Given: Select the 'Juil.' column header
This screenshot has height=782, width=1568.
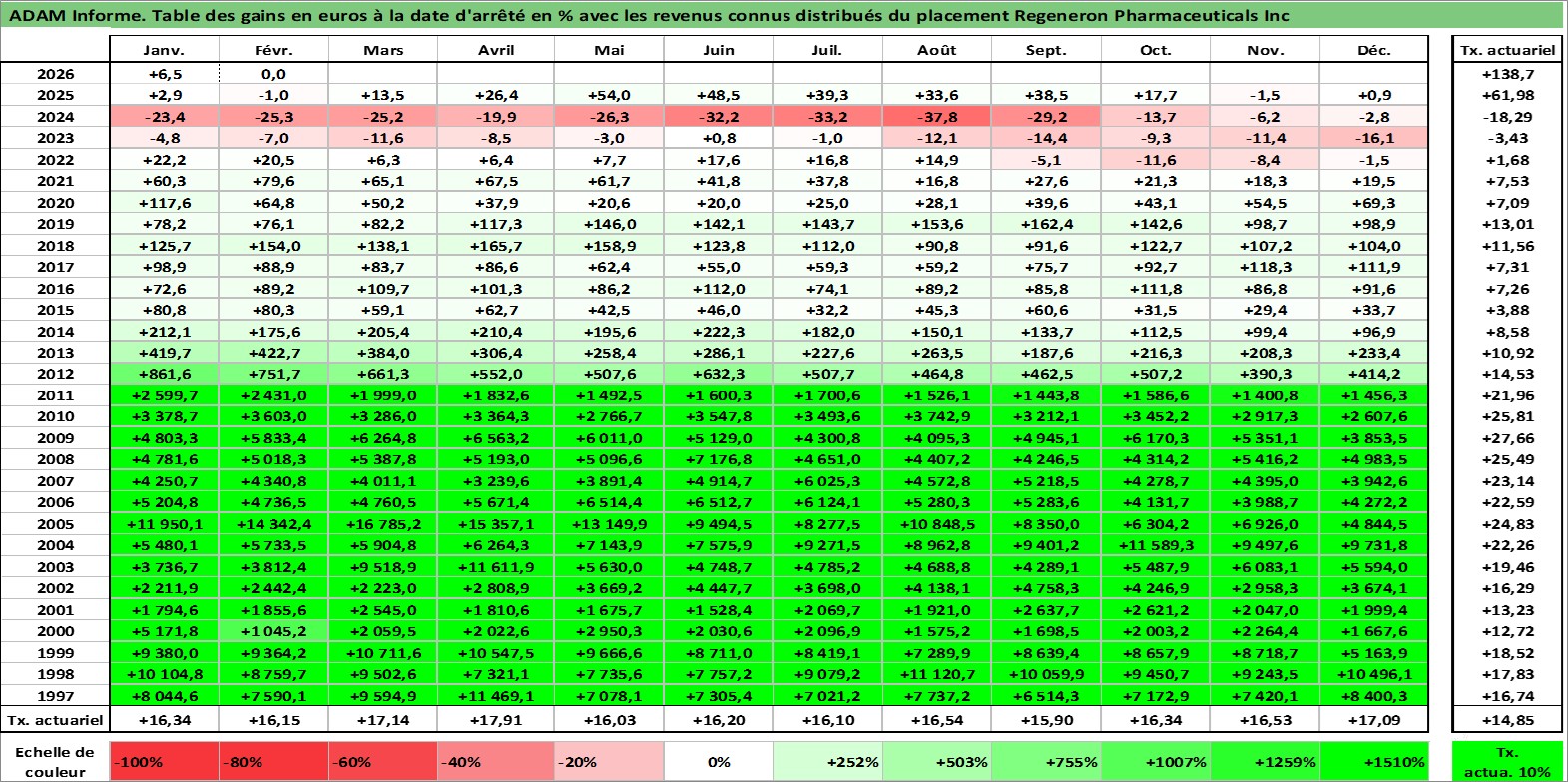Looking at the screenshot, I should [827, 50].
